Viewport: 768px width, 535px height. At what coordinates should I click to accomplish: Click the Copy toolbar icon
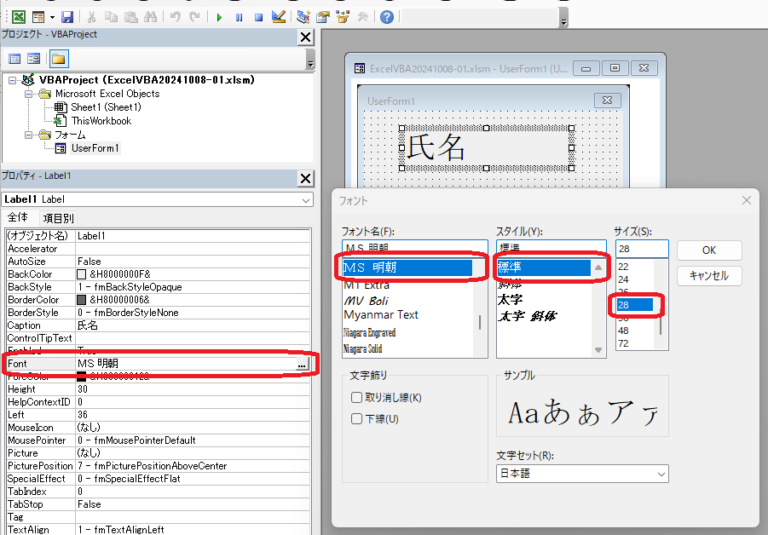pos(111,17)
